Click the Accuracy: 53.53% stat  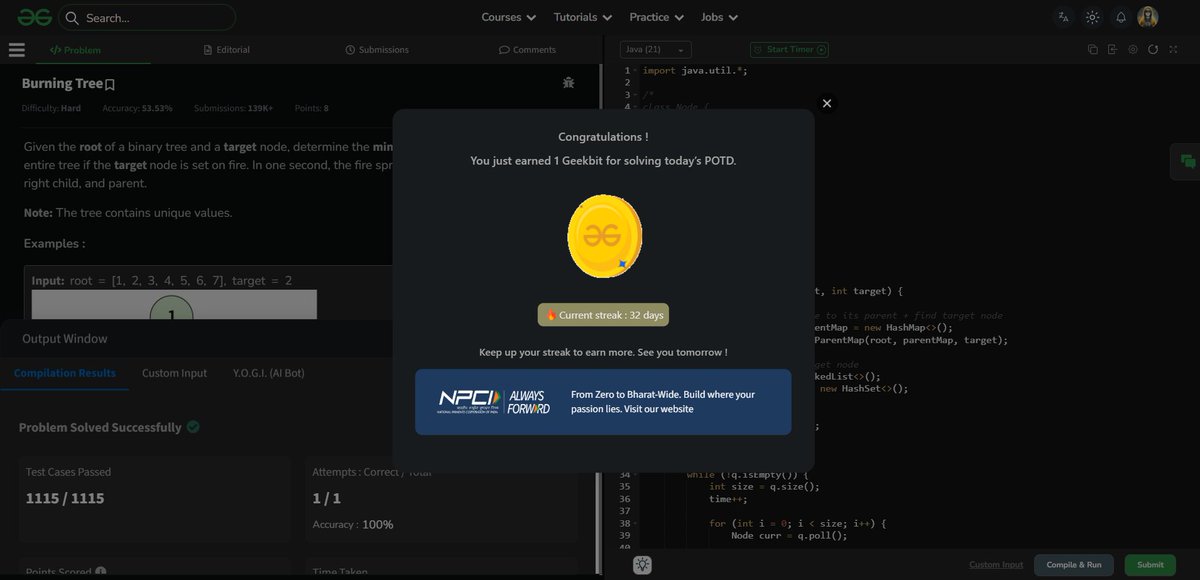click(138, 108)
